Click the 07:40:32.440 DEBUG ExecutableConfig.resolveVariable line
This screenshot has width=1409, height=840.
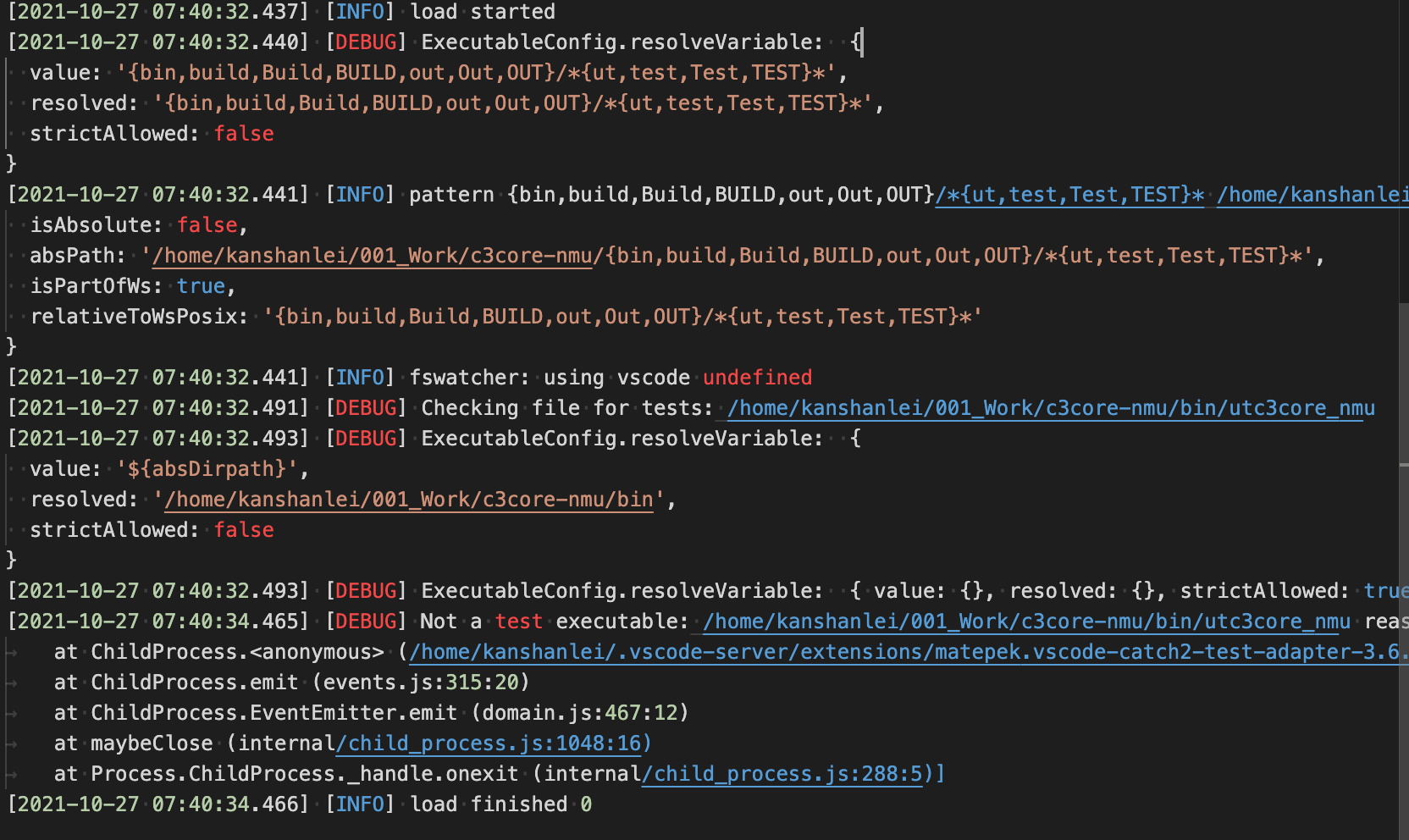coord(435,42)
